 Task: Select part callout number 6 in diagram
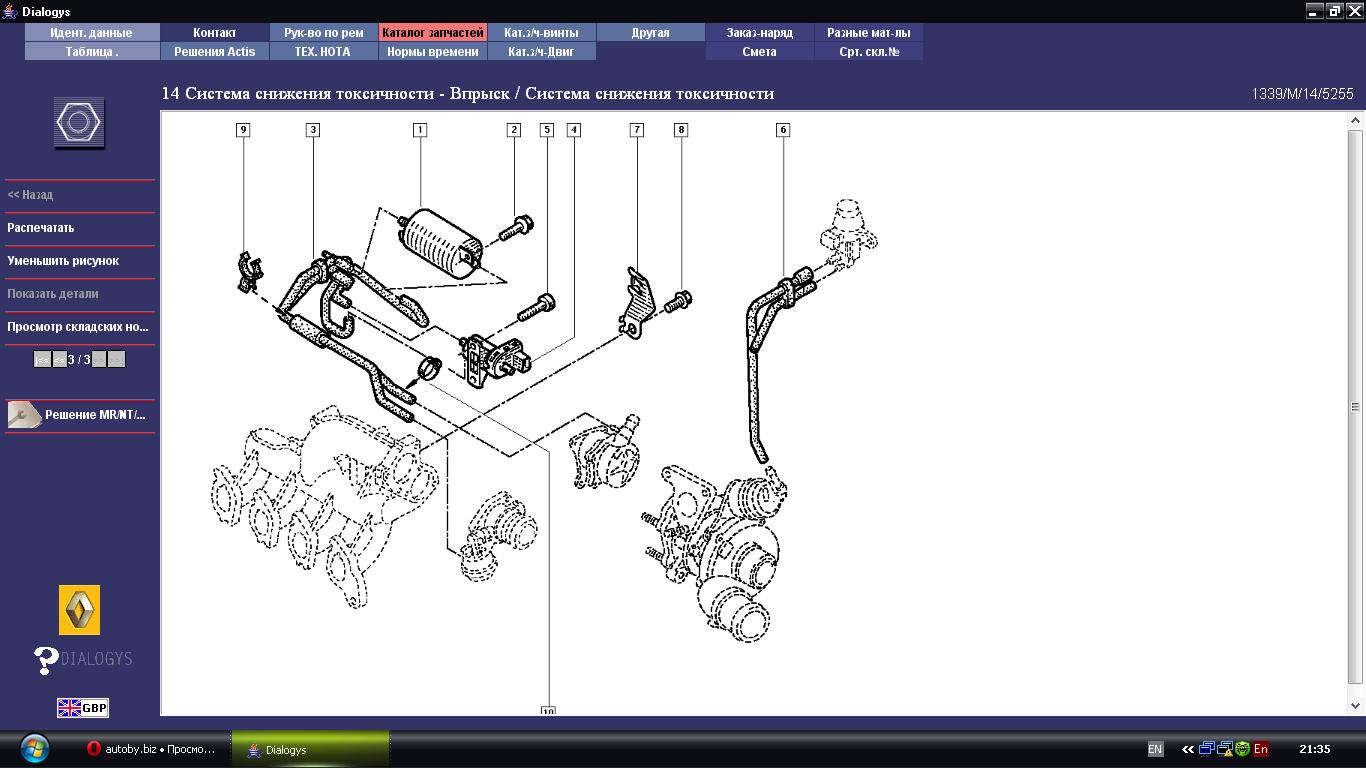[x=783, y=130]
